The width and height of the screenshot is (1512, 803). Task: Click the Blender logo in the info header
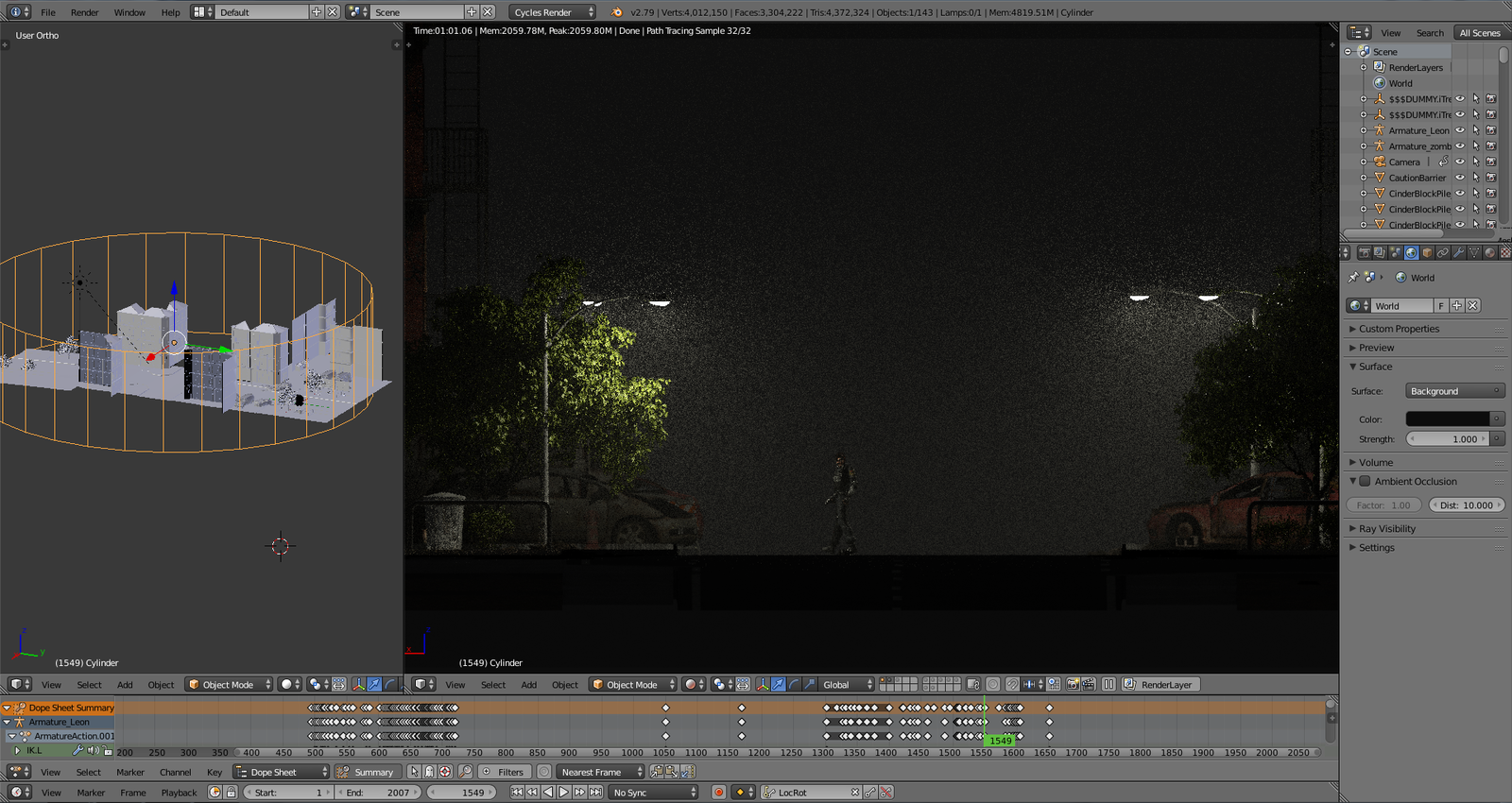click(617, 12)
